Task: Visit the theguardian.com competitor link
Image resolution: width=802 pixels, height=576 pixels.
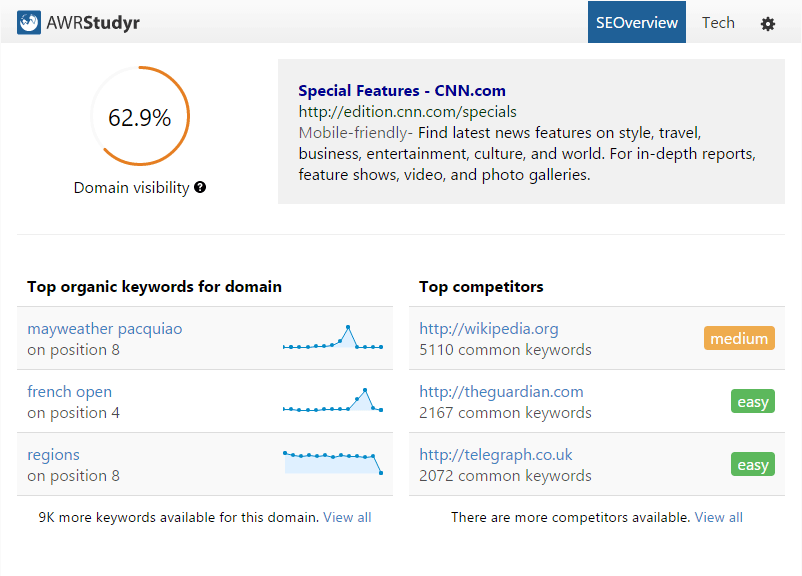Action: click(501, 391)
